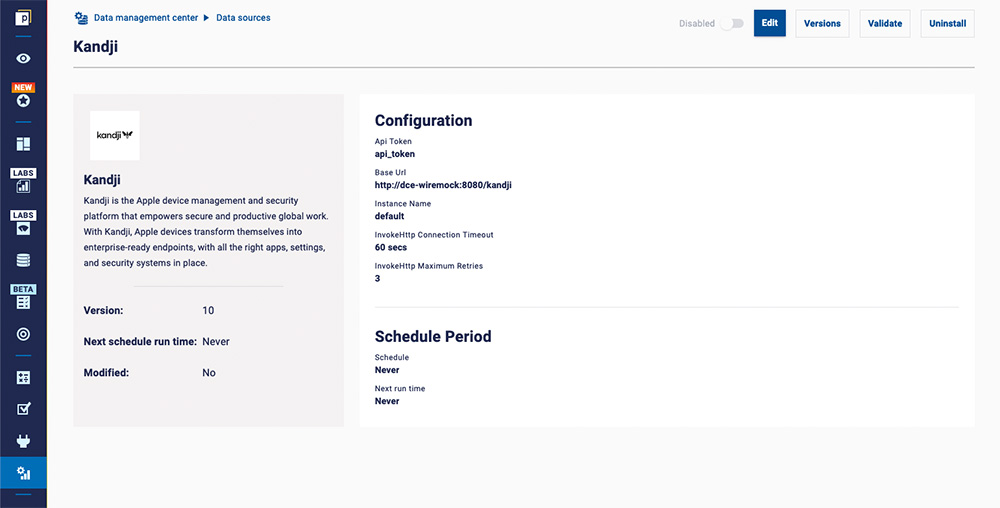Click the target circle icon in sidebar
1000x508 pixels.
point(23,334)
